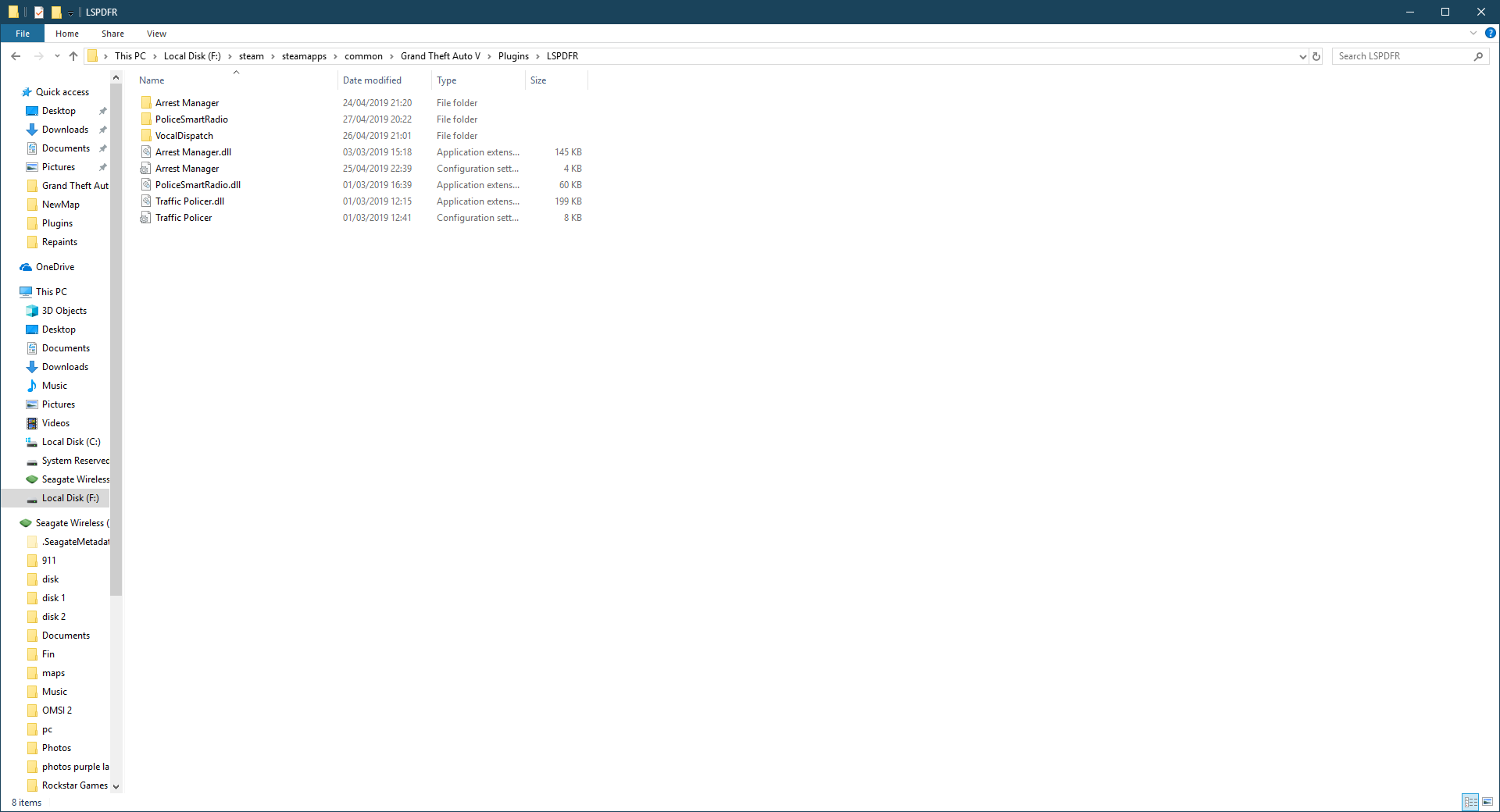Screen dimensions: 1500x812
Task: Click in the Search LSPDFR field
Action: point(1402,56)
